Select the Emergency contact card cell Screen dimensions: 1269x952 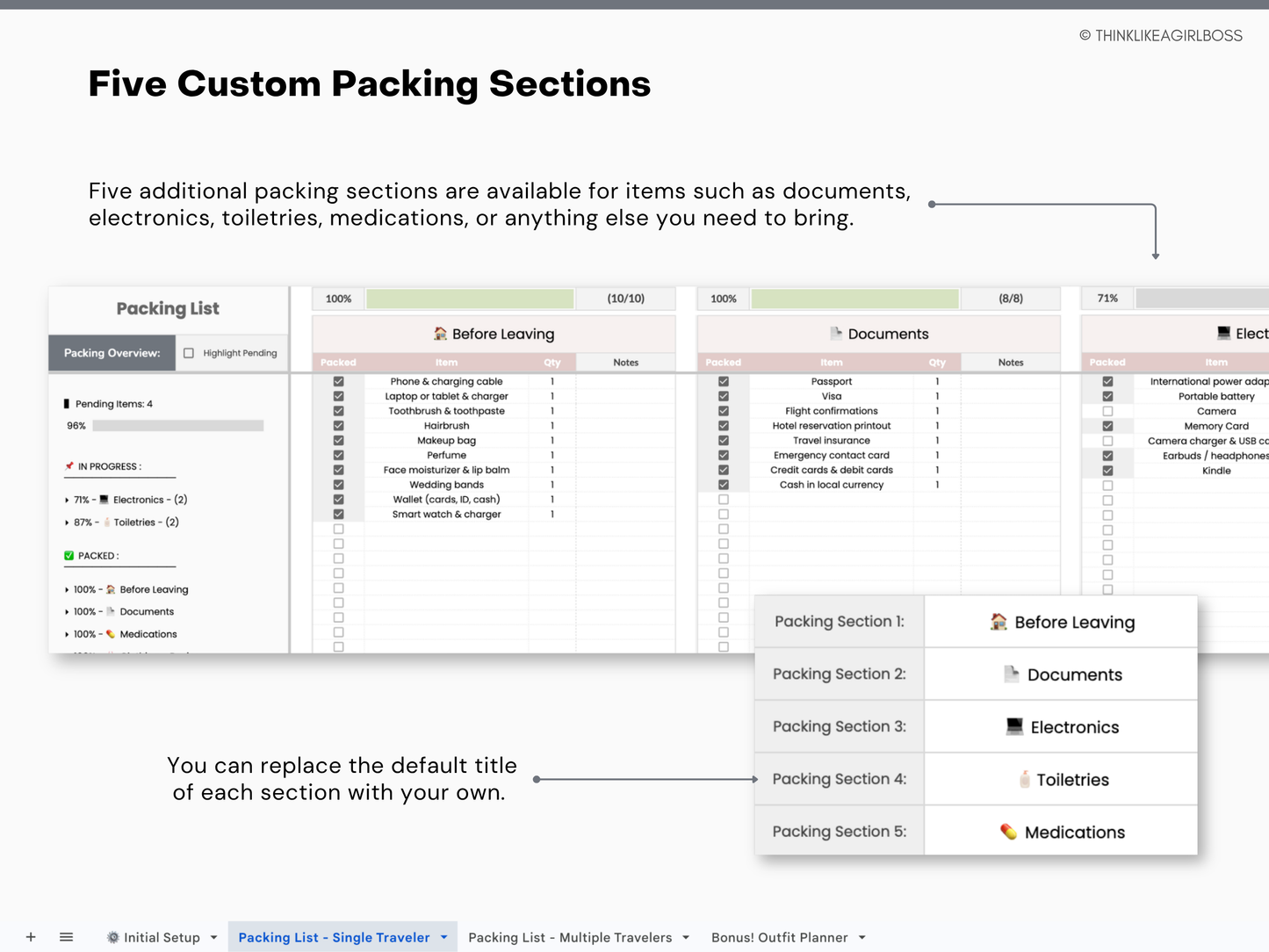coord(832,455)
